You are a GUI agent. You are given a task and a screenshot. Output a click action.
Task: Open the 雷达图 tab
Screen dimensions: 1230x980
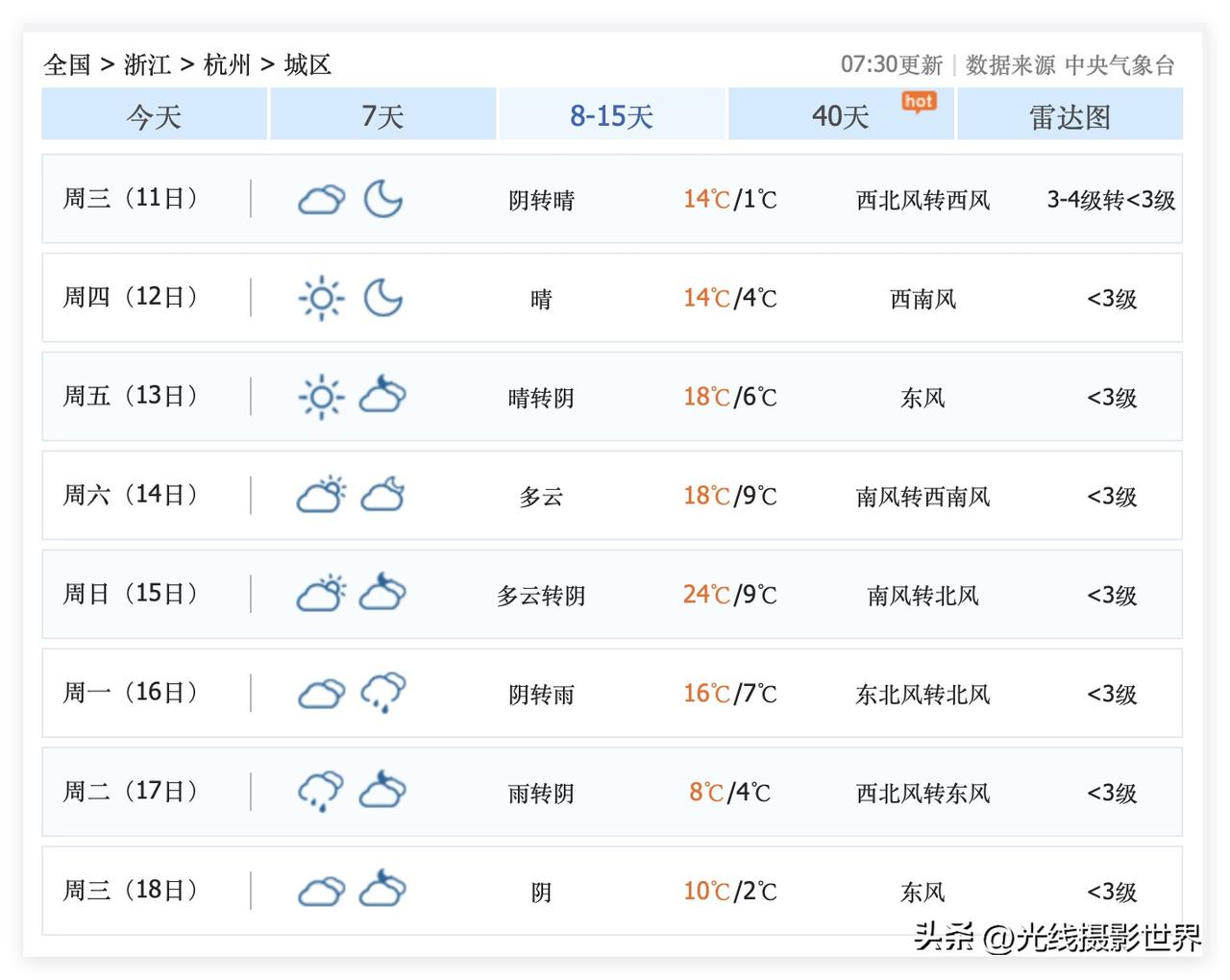[1070, 115]
